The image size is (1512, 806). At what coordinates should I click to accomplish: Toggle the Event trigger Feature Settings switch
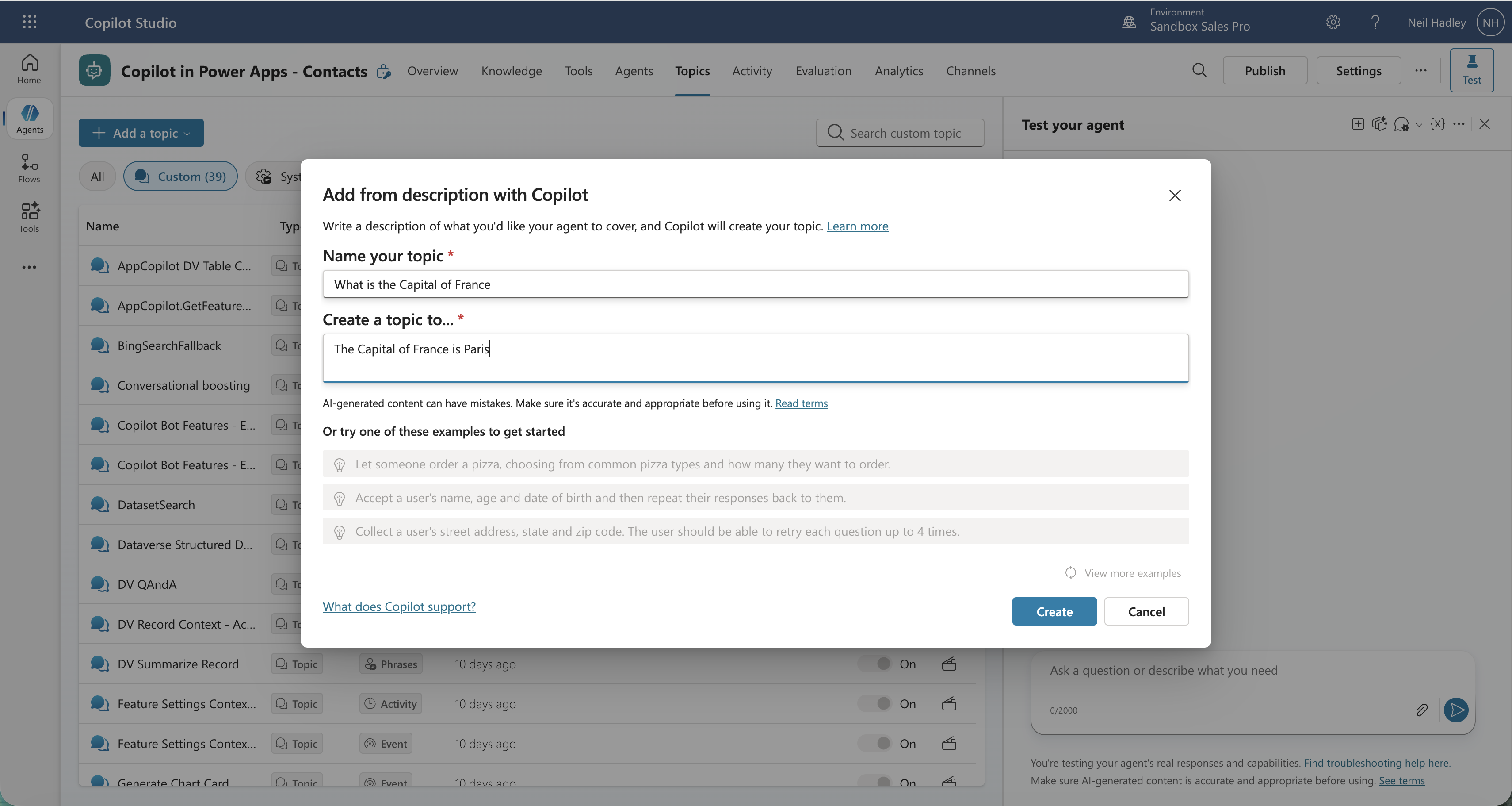point(874,743)
